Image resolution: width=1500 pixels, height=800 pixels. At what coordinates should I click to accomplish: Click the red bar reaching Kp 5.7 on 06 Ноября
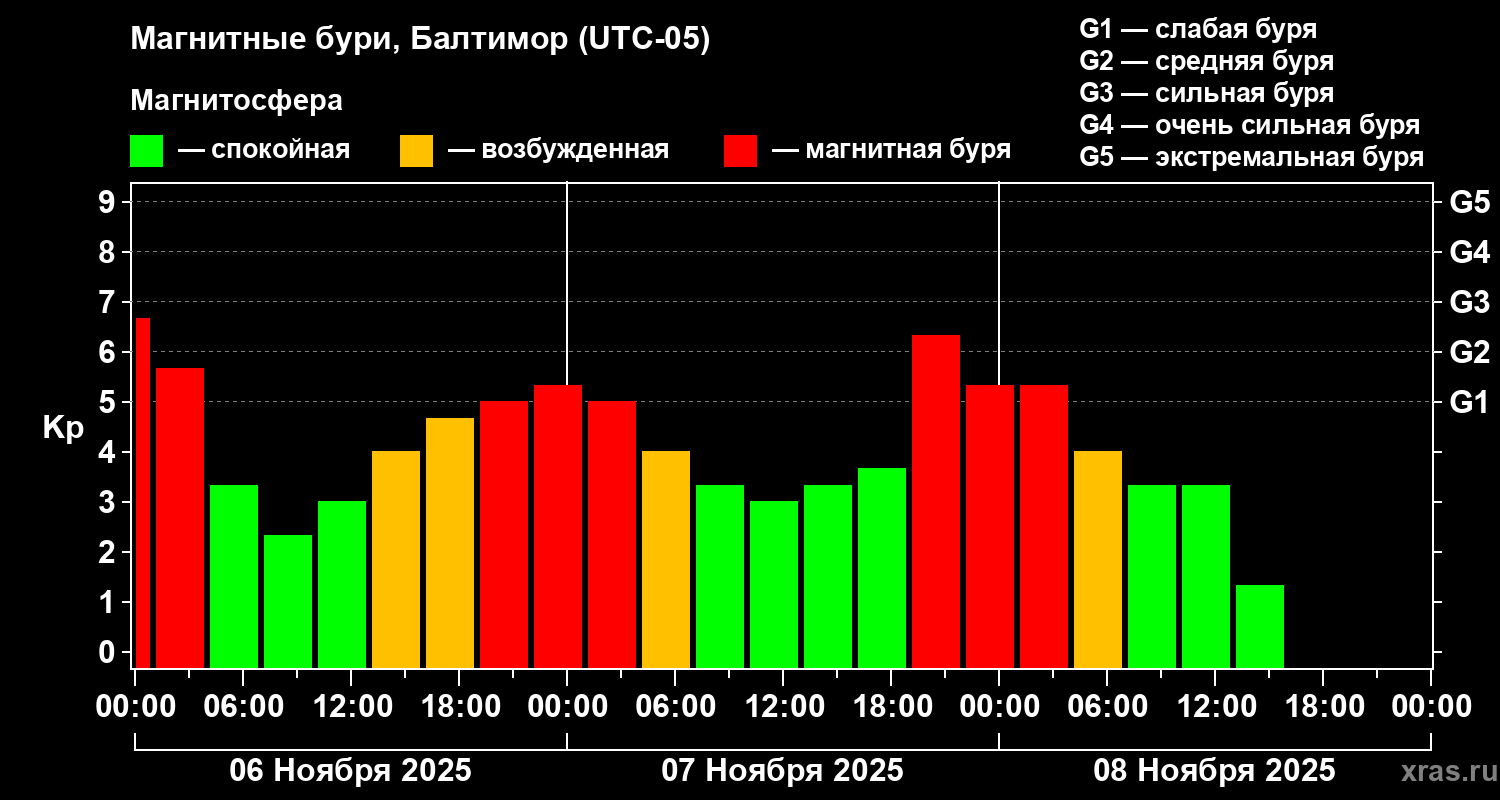pos(180,517)
